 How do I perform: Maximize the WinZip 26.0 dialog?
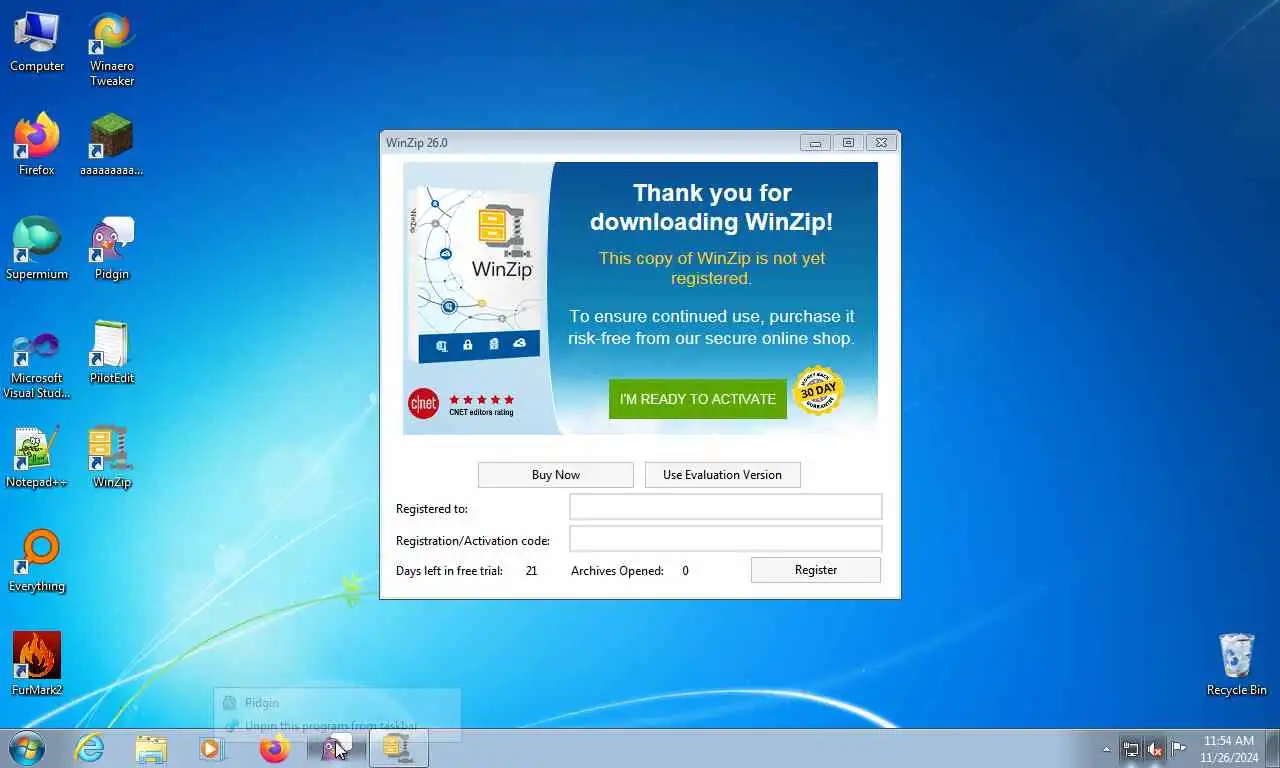tap(848, 143)
